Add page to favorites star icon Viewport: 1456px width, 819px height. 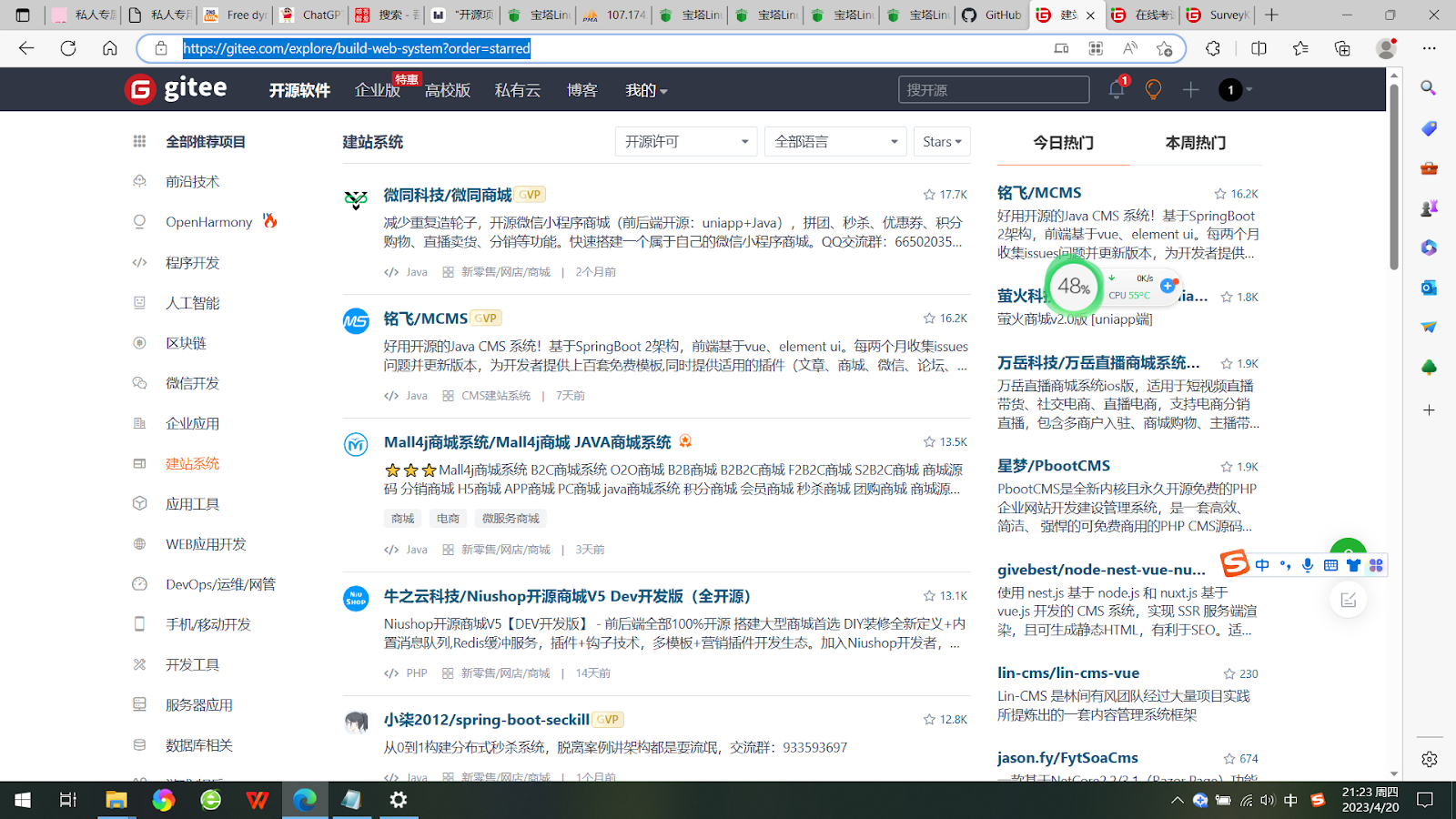click(x=1164, y=48)
